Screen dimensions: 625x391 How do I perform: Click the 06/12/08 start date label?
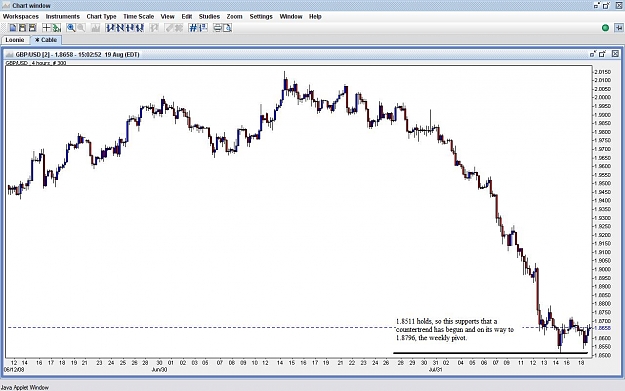tap(14, 369)
